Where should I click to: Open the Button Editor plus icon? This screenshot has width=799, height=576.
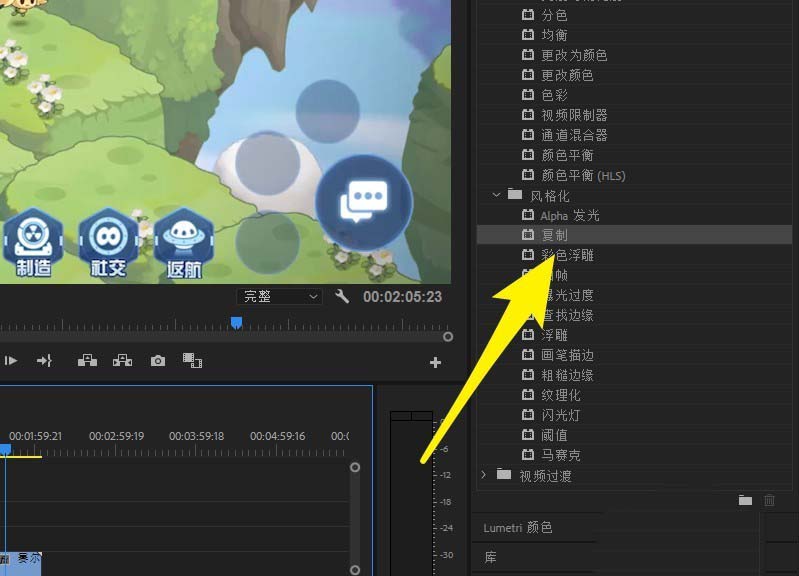[x=435, y=362]
